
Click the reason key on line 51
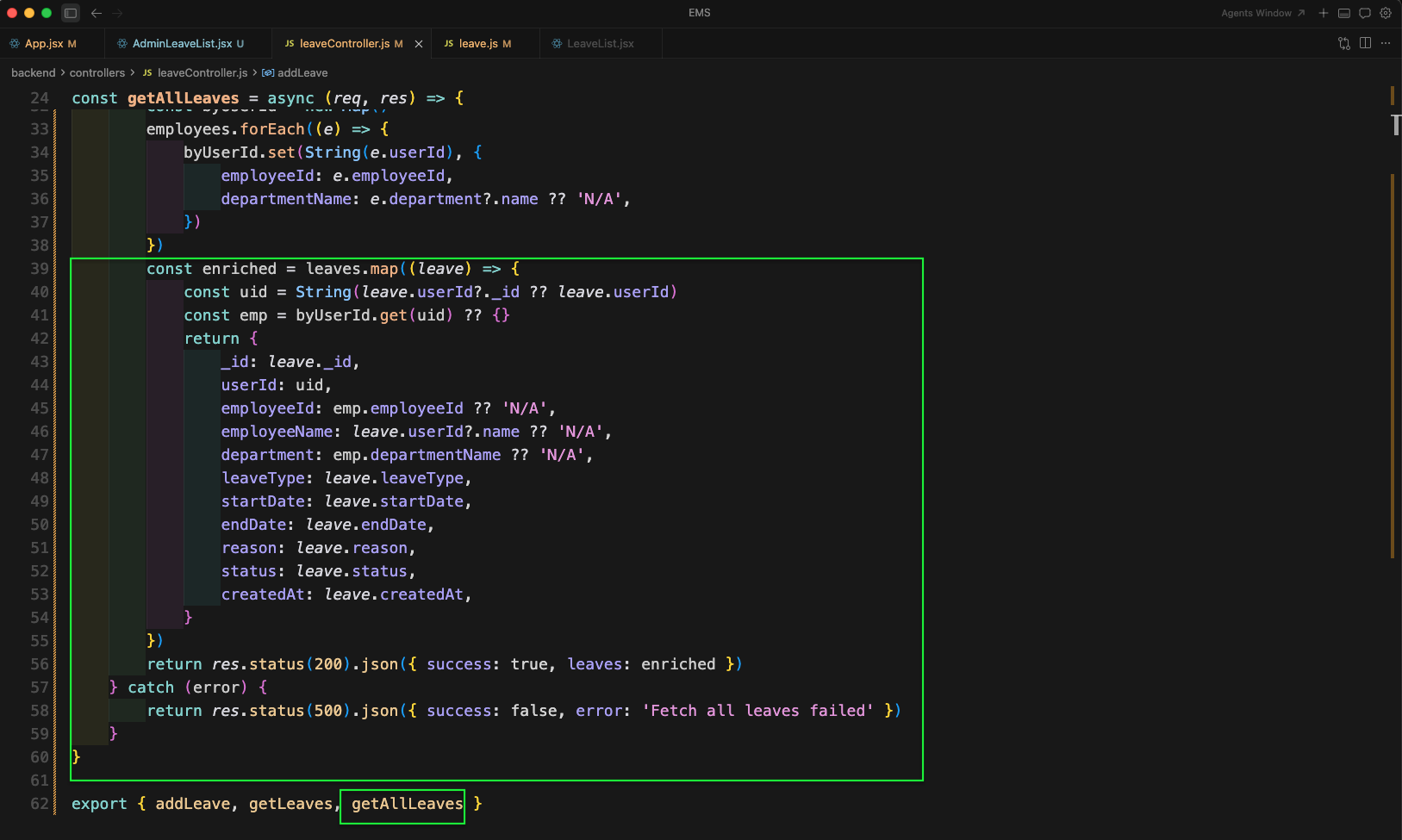point(249,548)
